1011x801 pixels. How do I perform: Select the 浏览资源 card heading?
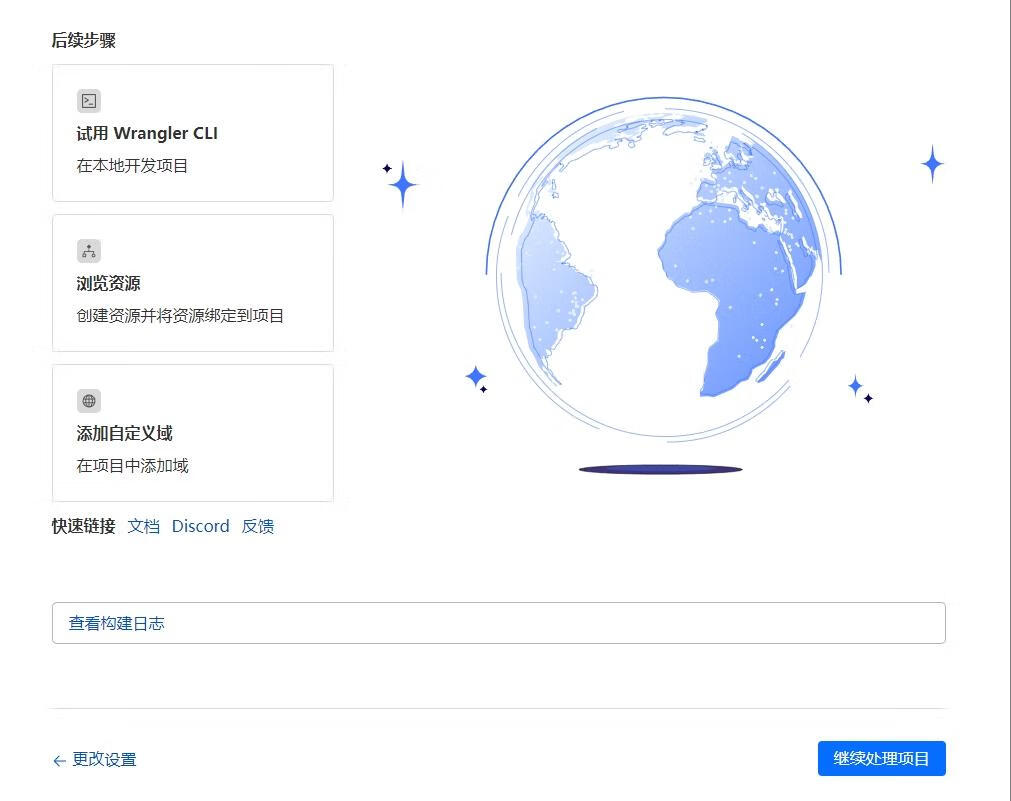(x=108, y=284)
